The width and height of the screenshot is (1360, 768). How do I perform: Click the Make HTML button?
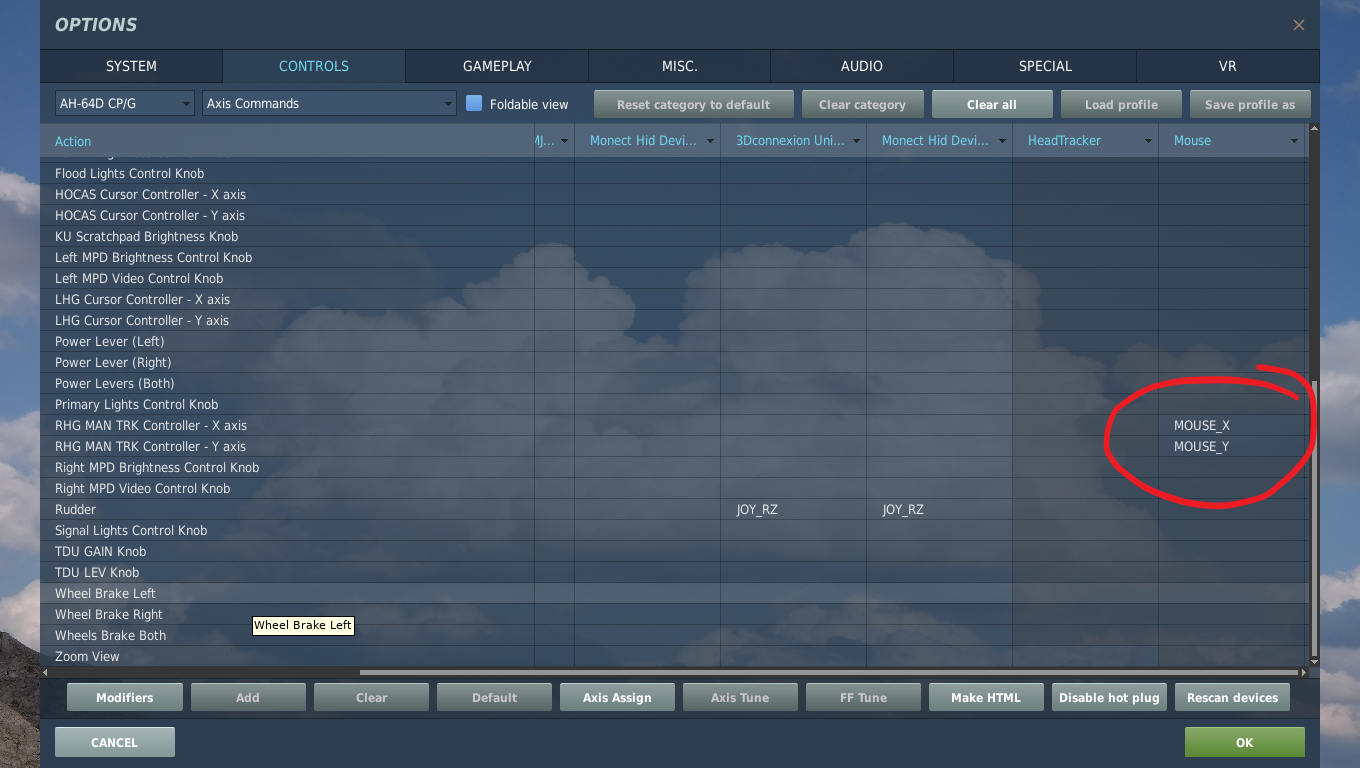tap(986, 697)
